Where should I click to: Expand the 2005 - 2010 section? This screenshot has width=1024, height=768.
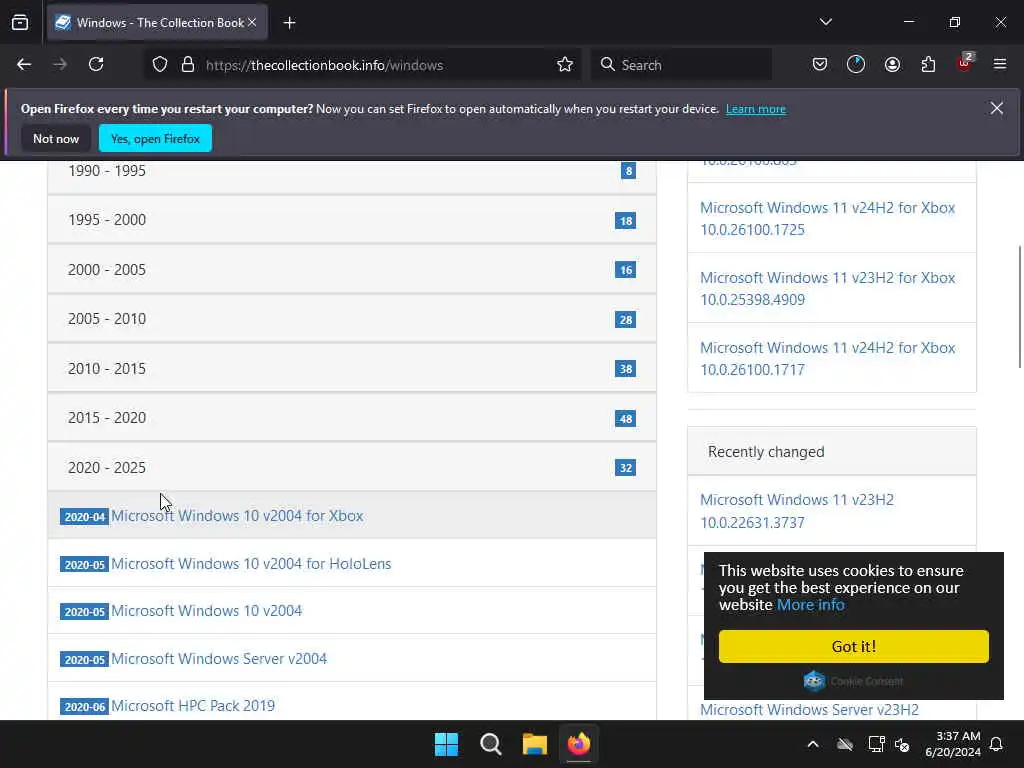[351, 319]
